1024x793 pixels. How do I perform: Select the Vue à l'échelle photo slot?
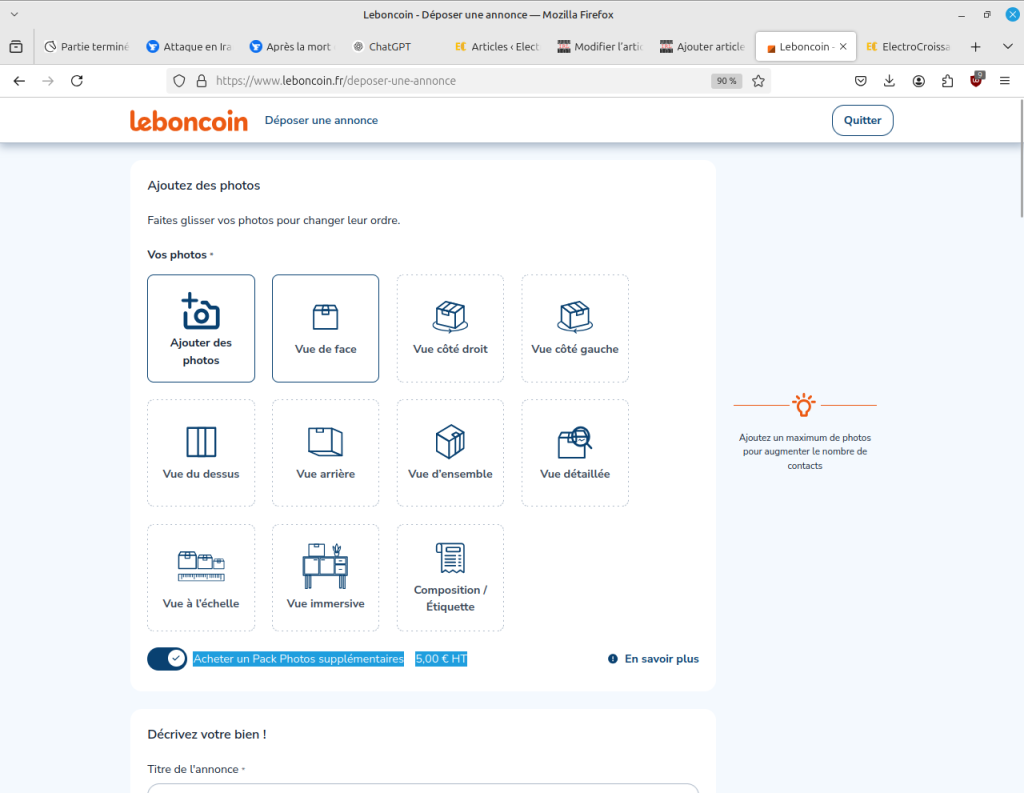click(x=201, y=577)
